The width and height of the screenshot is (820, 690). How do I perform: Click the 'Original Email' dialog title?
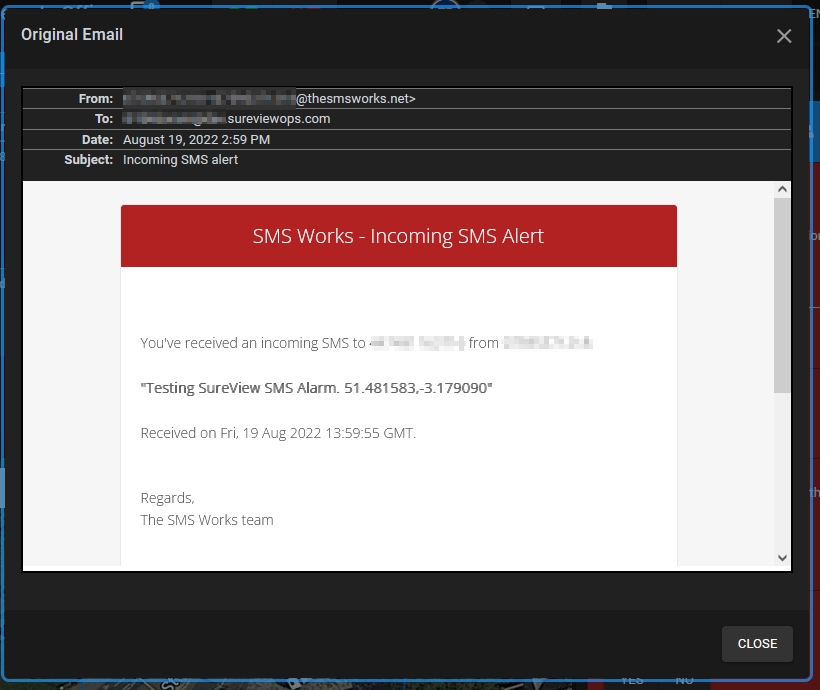click(72, 35)
